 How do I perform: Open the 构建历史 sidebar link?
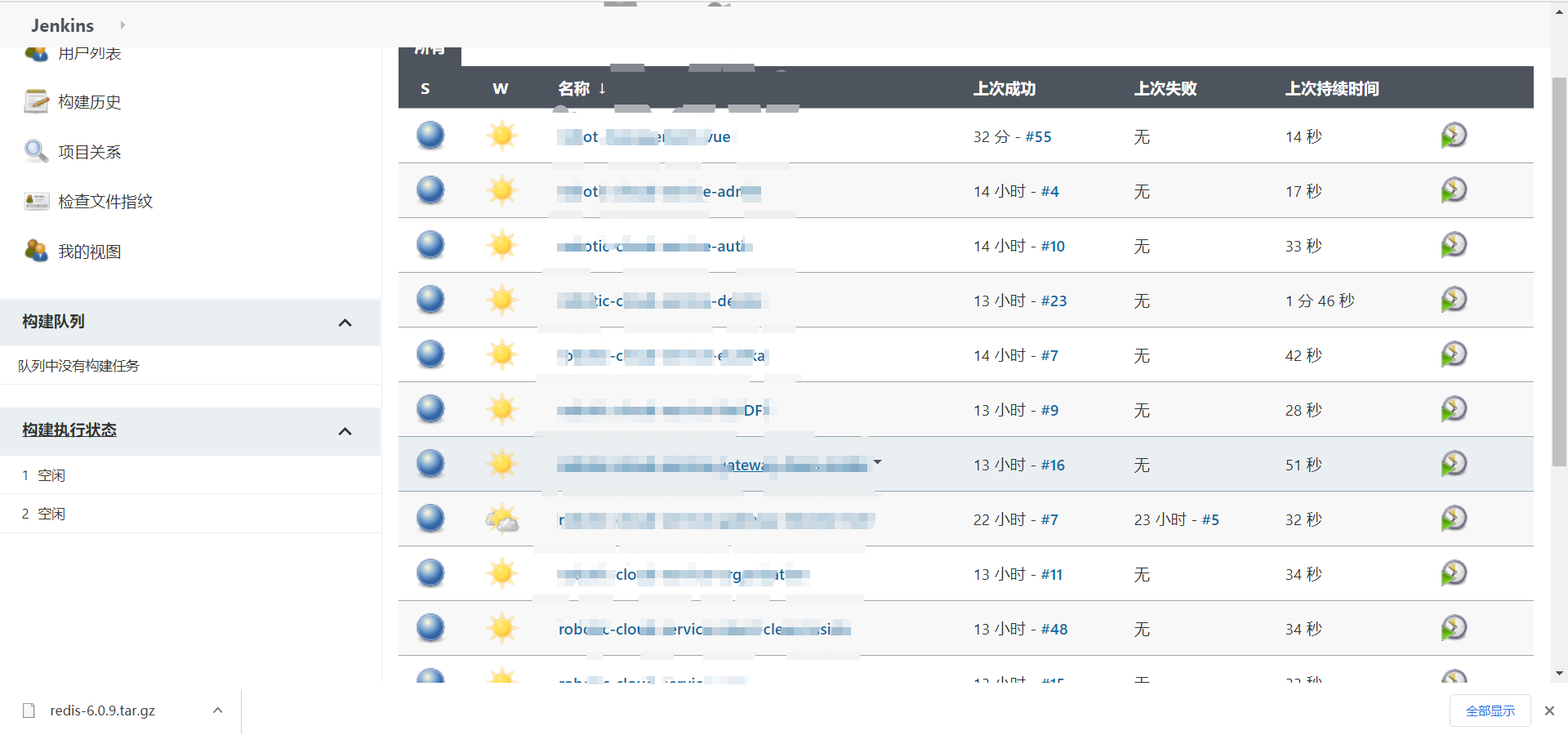pos(90,102)
